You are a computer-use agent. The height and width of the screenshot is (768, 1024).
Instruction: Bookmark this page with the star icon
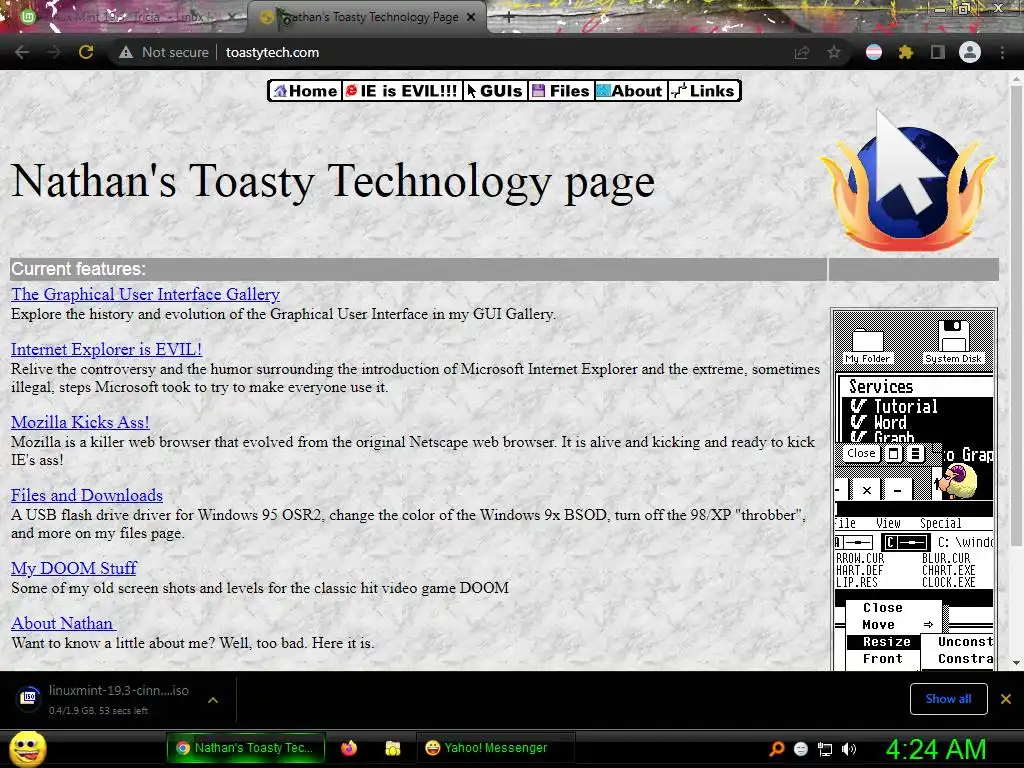[834, 52]
